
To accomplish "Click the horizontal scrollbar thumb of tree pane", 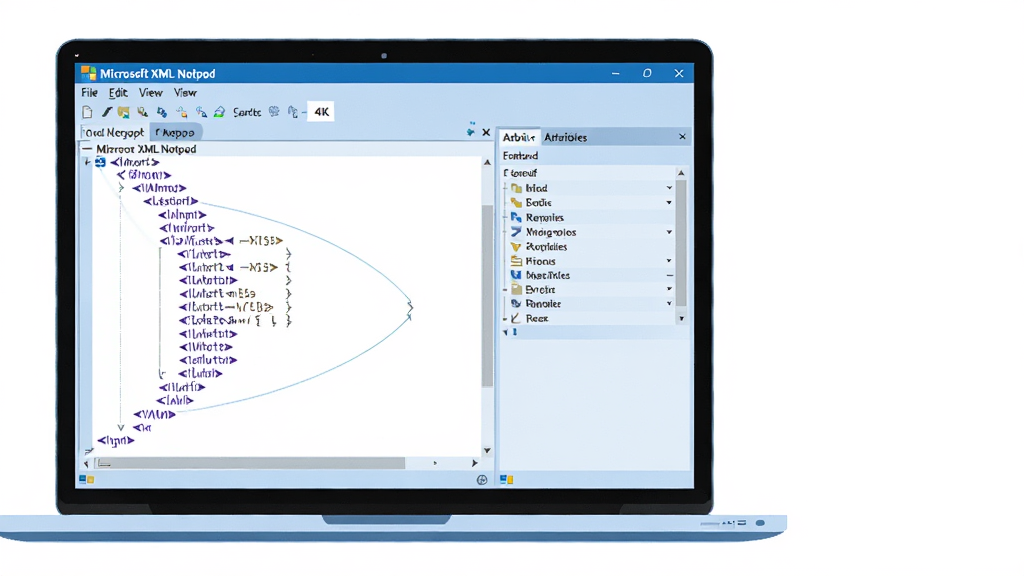I will click(x=249, y=463).
